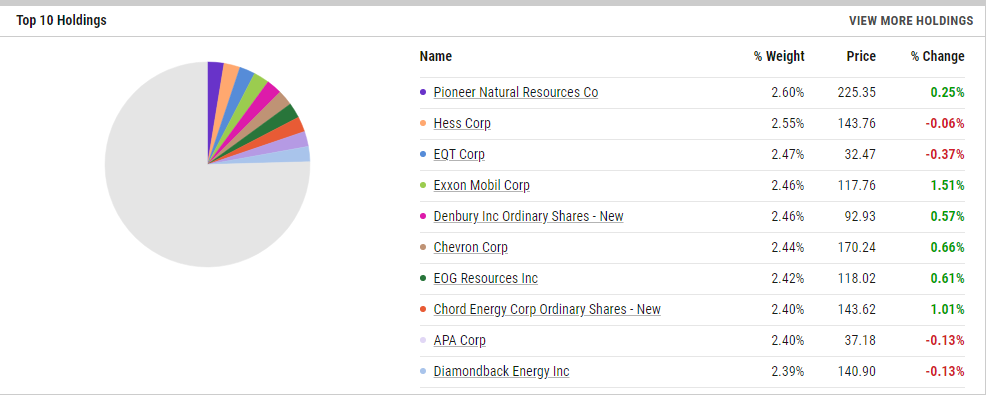Click the Price column header
993x405 pixels.
click(859, 56)
